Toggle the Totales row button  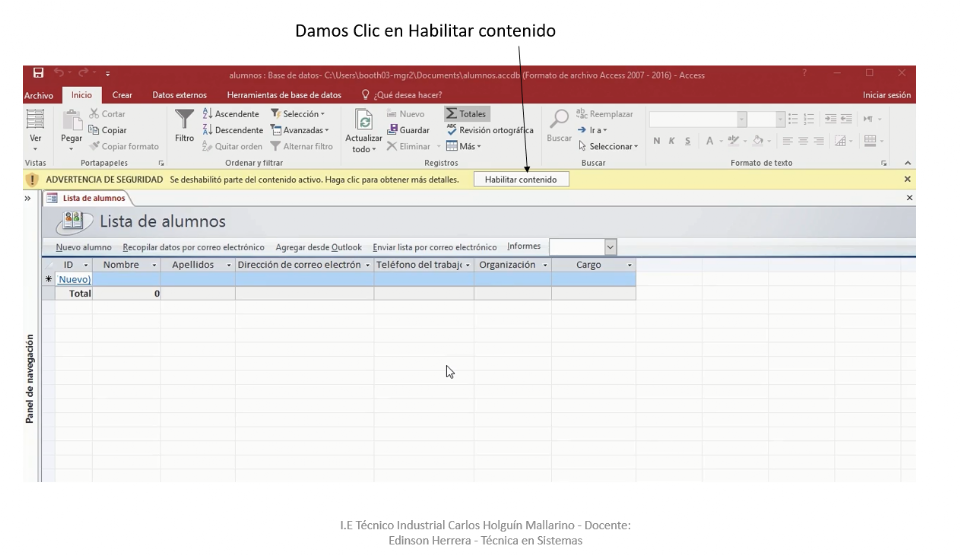(466, 114)
